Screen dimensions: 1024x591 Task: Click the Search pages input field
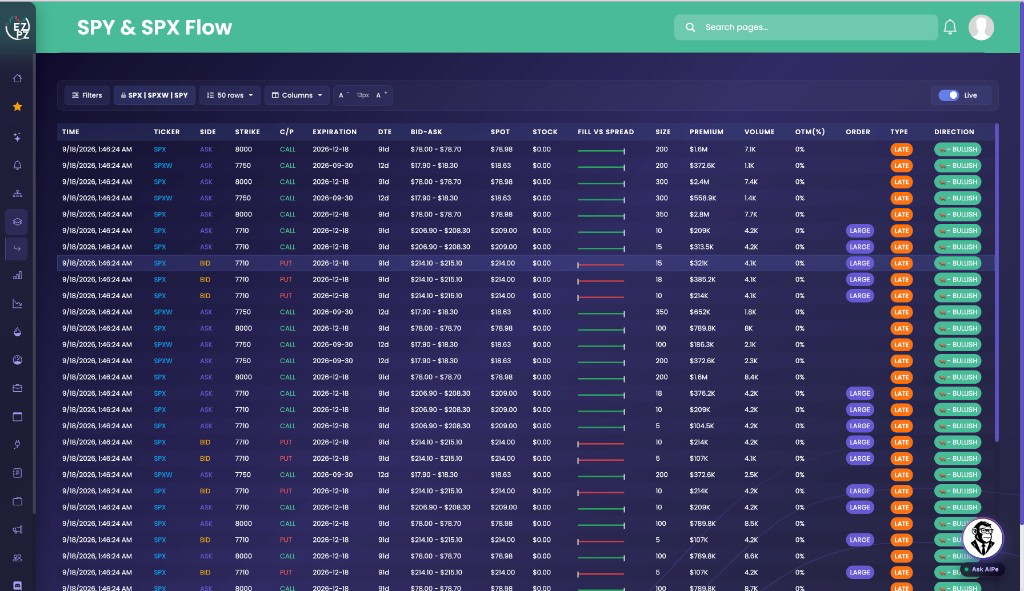[806, 27]
